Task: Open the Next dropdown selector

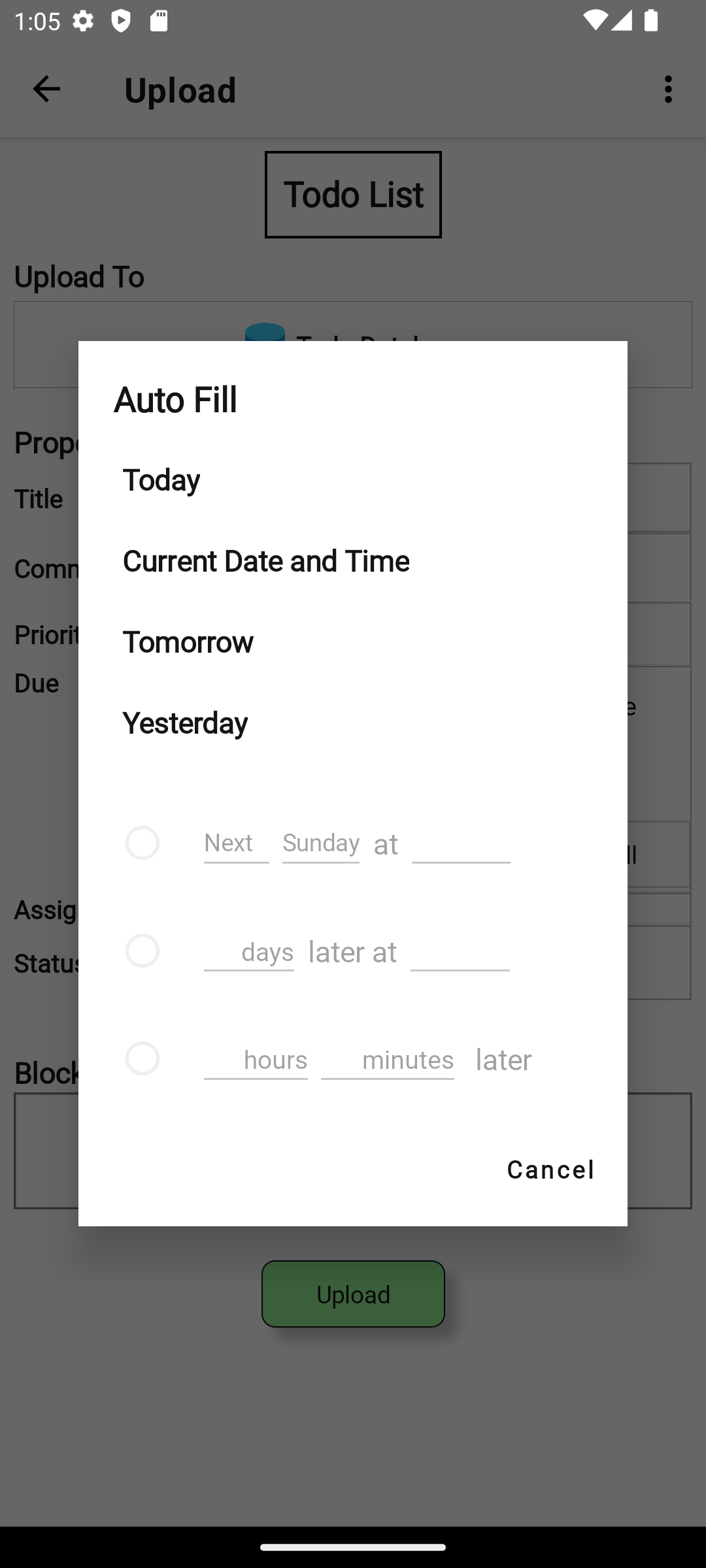Action: (x=236, y=843)
